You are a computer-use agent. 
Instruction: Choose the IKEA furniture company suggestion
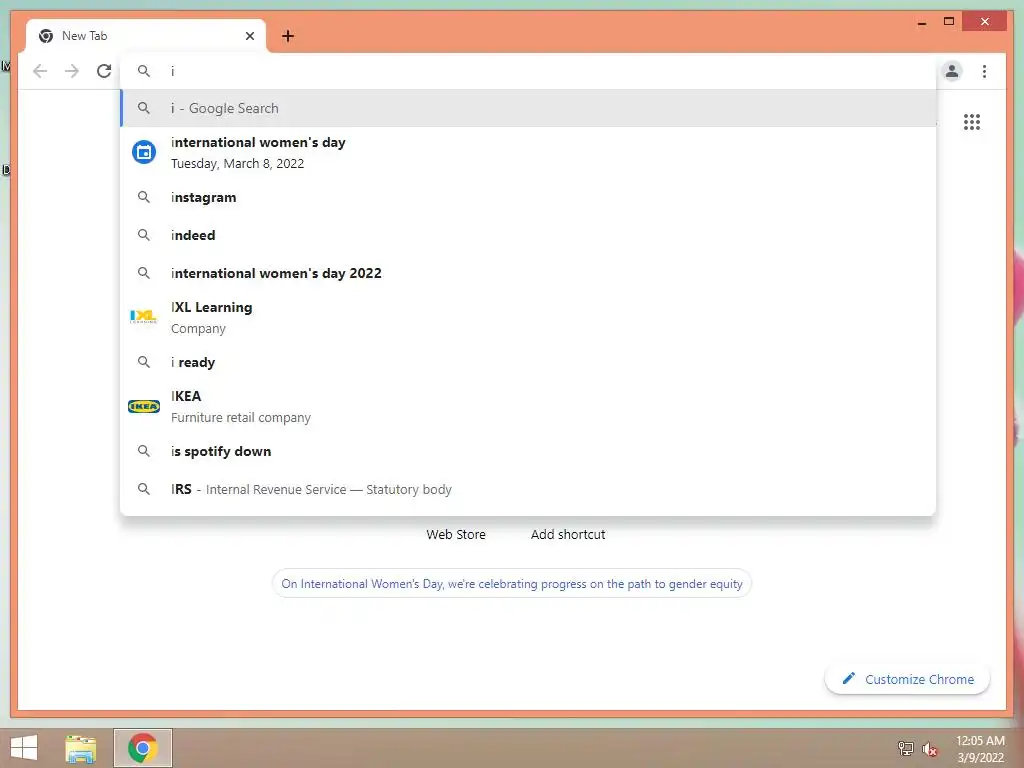coord(528,407)
